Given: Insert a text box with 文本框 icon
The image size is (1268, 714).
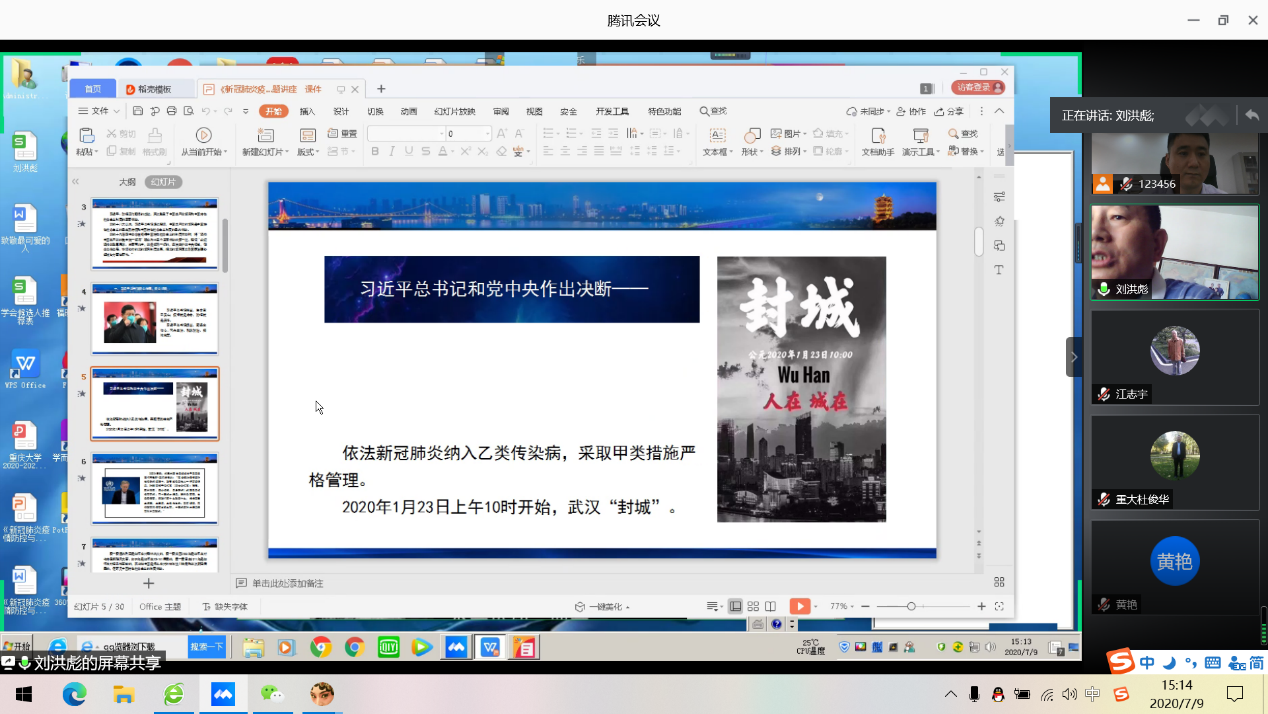Looking at the screenshot, I should click(x=716, y=135).
